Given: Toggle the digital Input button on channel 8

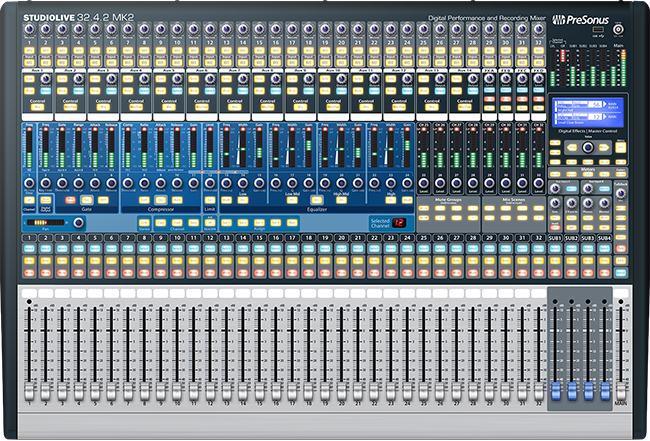Looking at the screenshot, I should pos(144,63).
